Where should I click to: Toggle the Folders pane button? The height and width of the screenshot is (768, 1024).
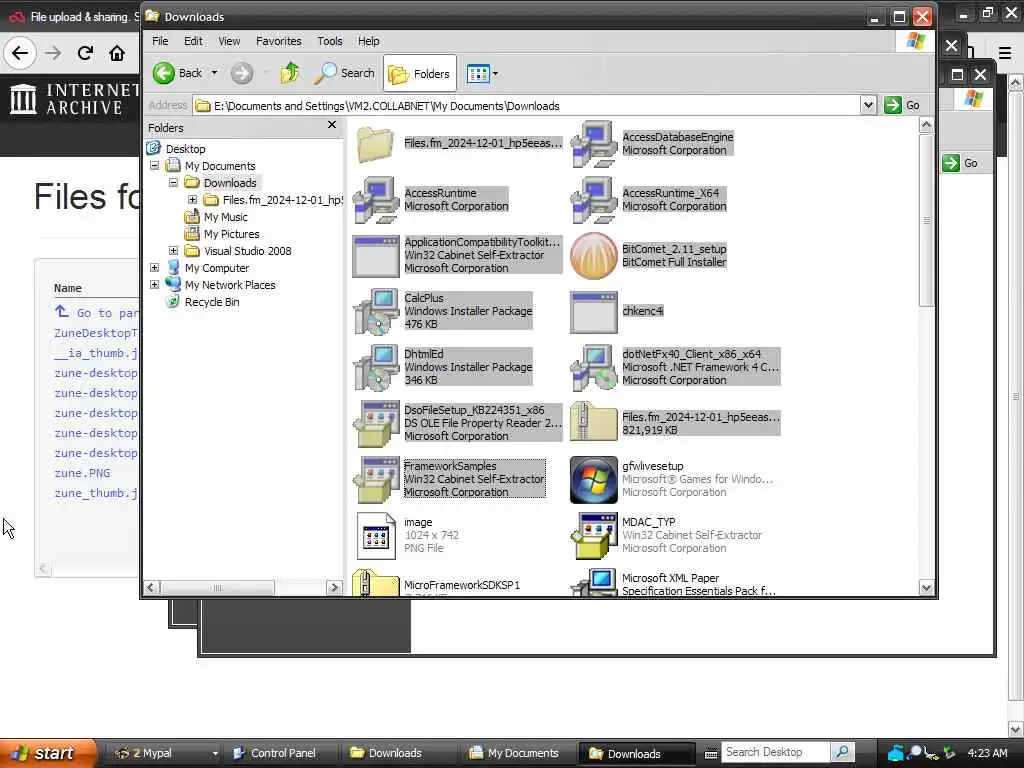(x=419, y=74)
